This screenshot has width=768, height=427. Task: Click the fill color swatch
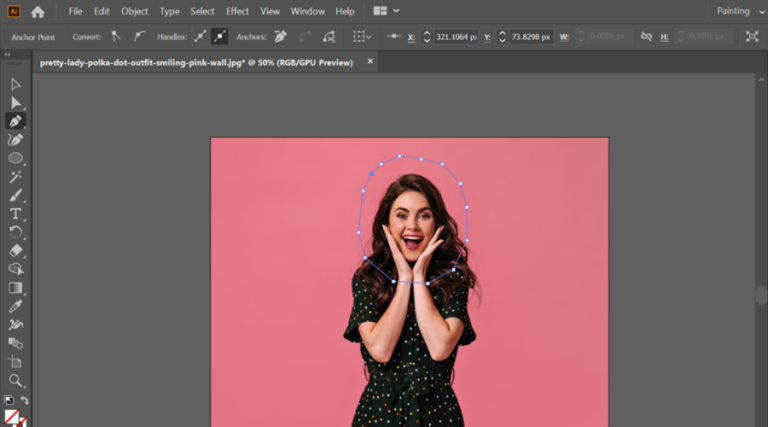11,416
